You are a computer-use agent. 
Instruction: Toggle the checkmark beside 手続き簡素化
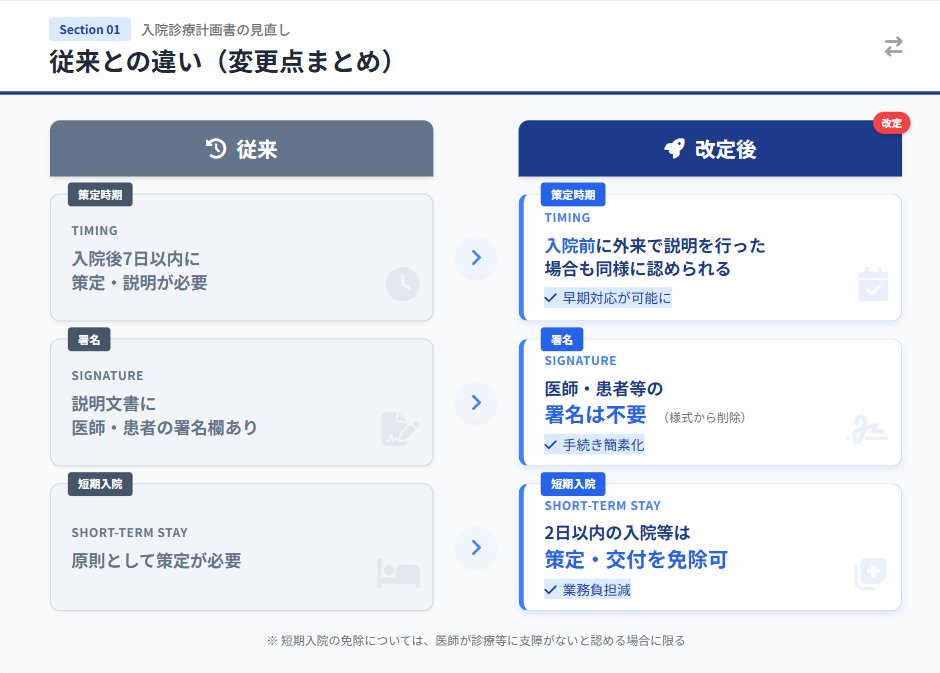550,443
